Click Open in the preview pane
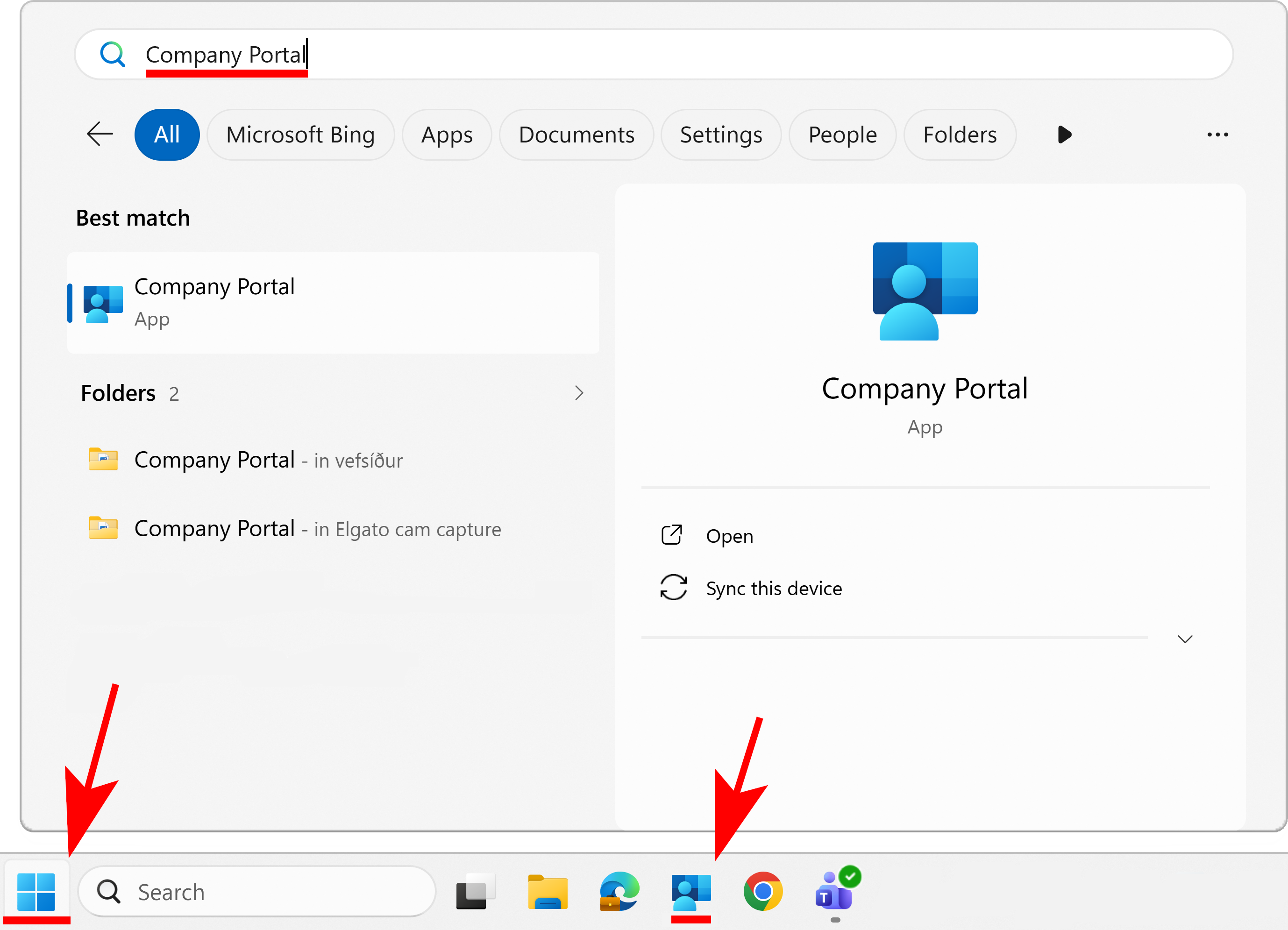The height and width of the screenshot is (930, 1288). 729,536
